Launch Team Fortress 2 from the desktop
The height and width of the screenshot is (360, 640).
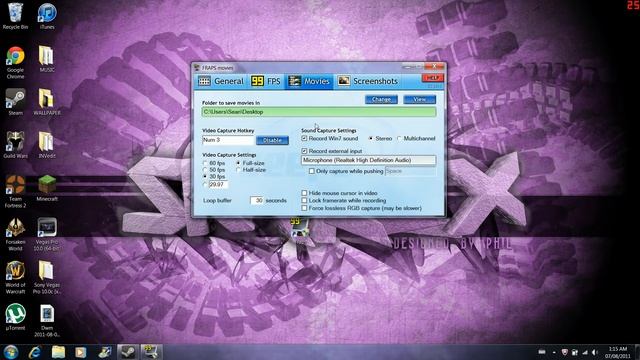point(16,191)
